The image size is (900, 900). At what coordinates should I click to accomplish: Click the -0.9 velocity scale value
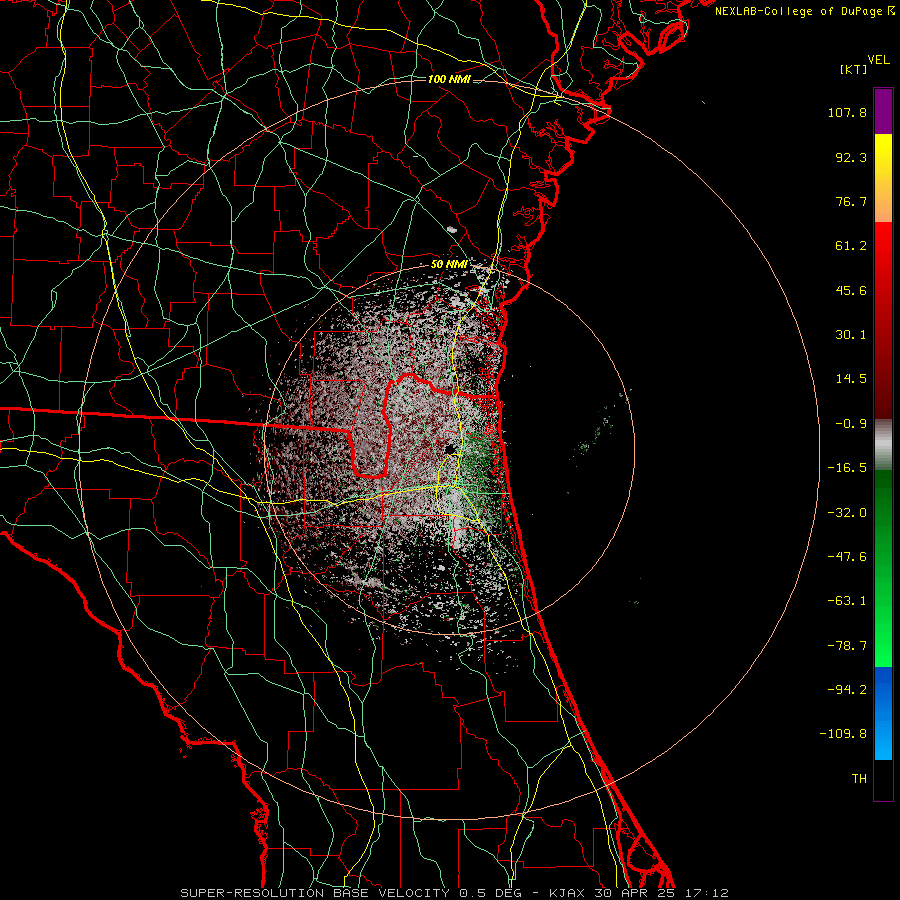[x=851, y=424]
